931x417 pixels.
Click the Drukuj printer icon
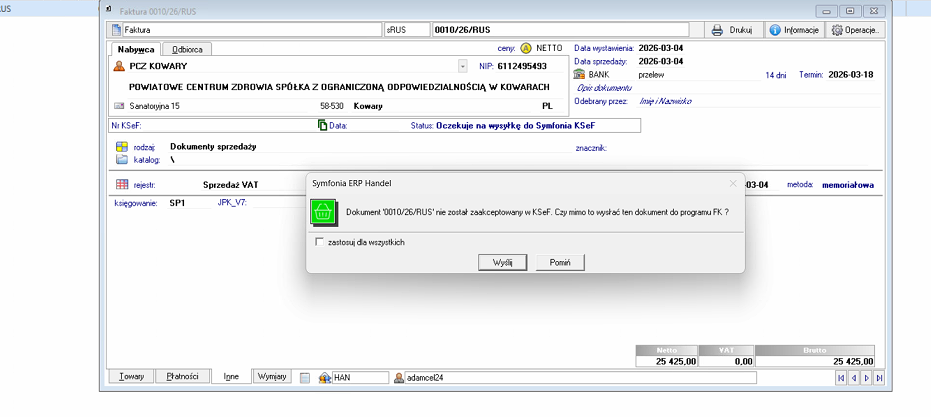[733, 30]
